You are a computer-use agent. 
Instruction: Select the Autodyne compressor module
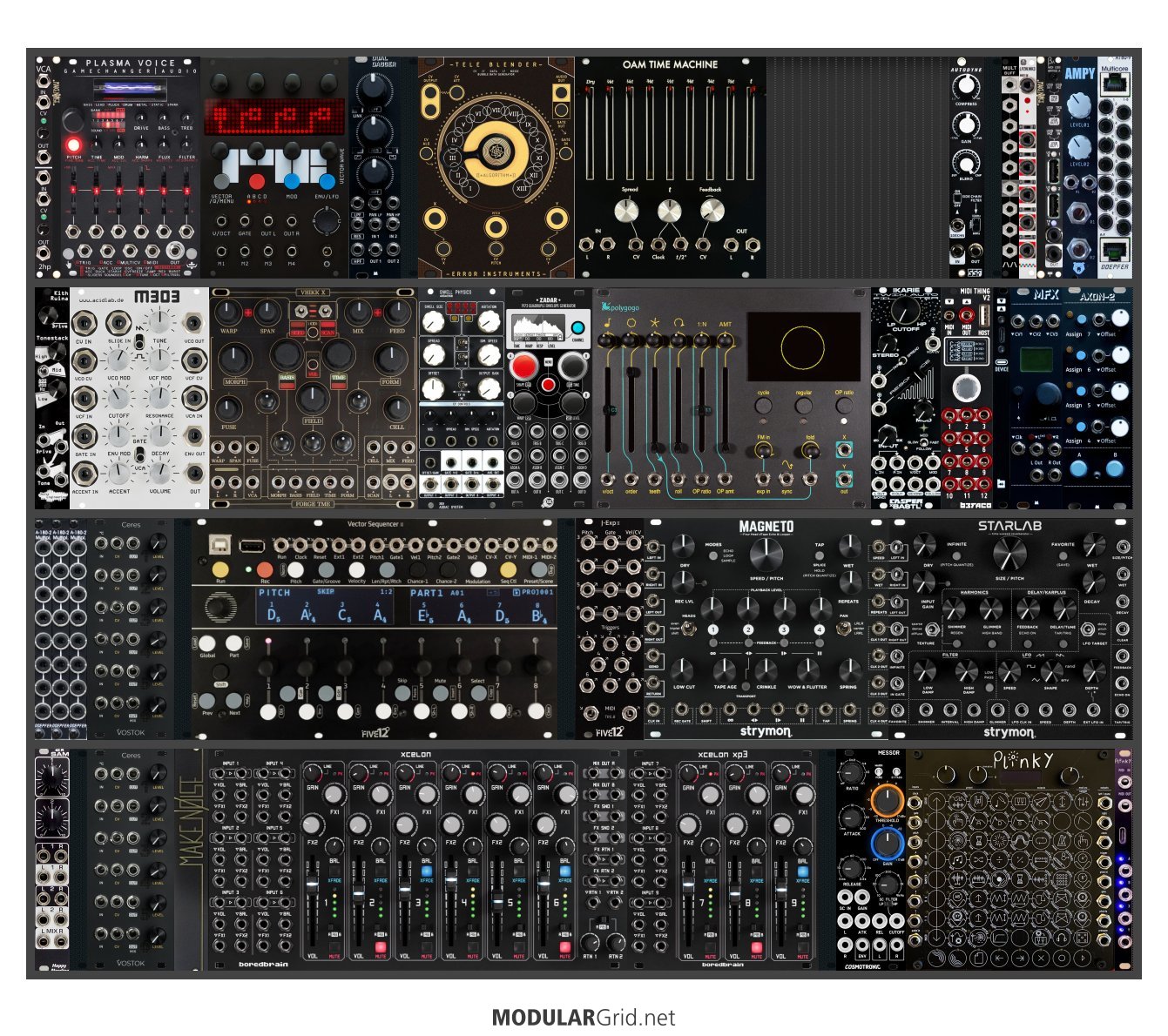[966, 167]
